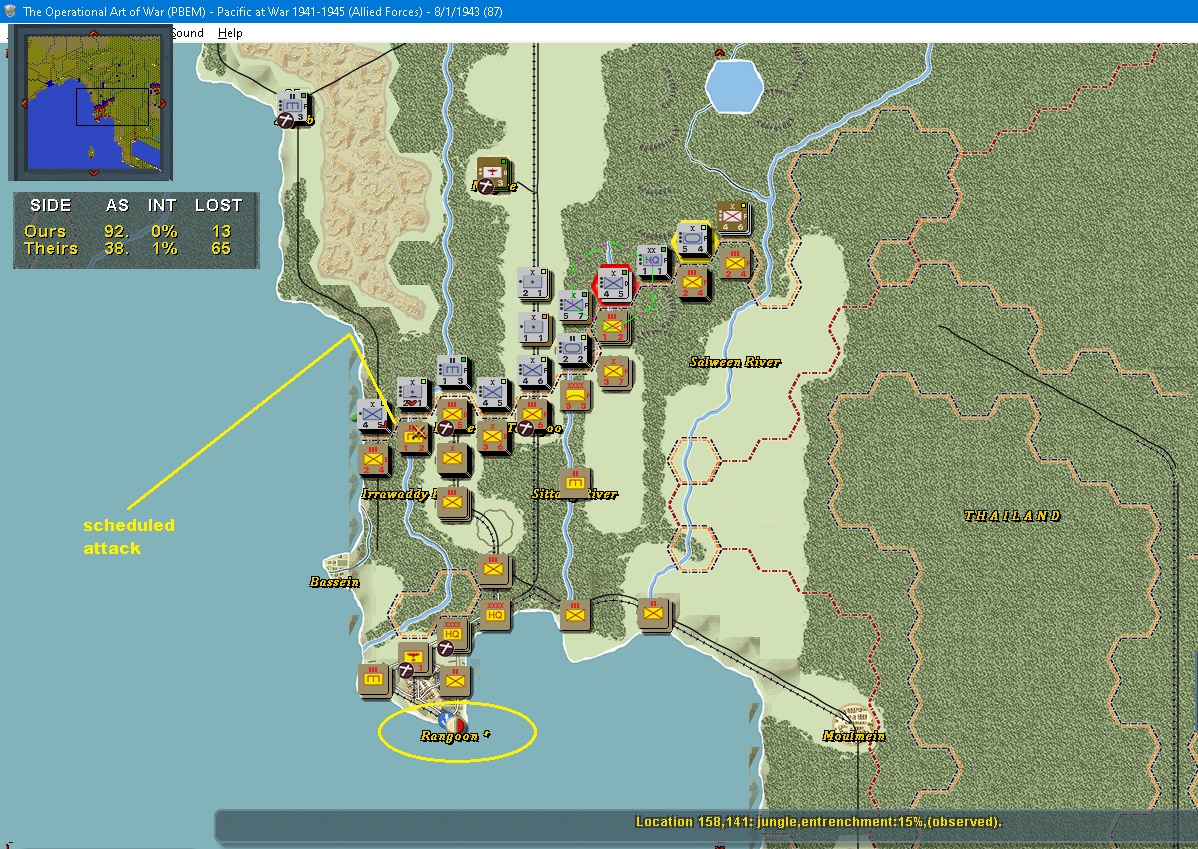The height and width of the screenshot is (849, 1198).
Task: Select the red-highlighted 4-5 infantry unit
Action: 614,284
